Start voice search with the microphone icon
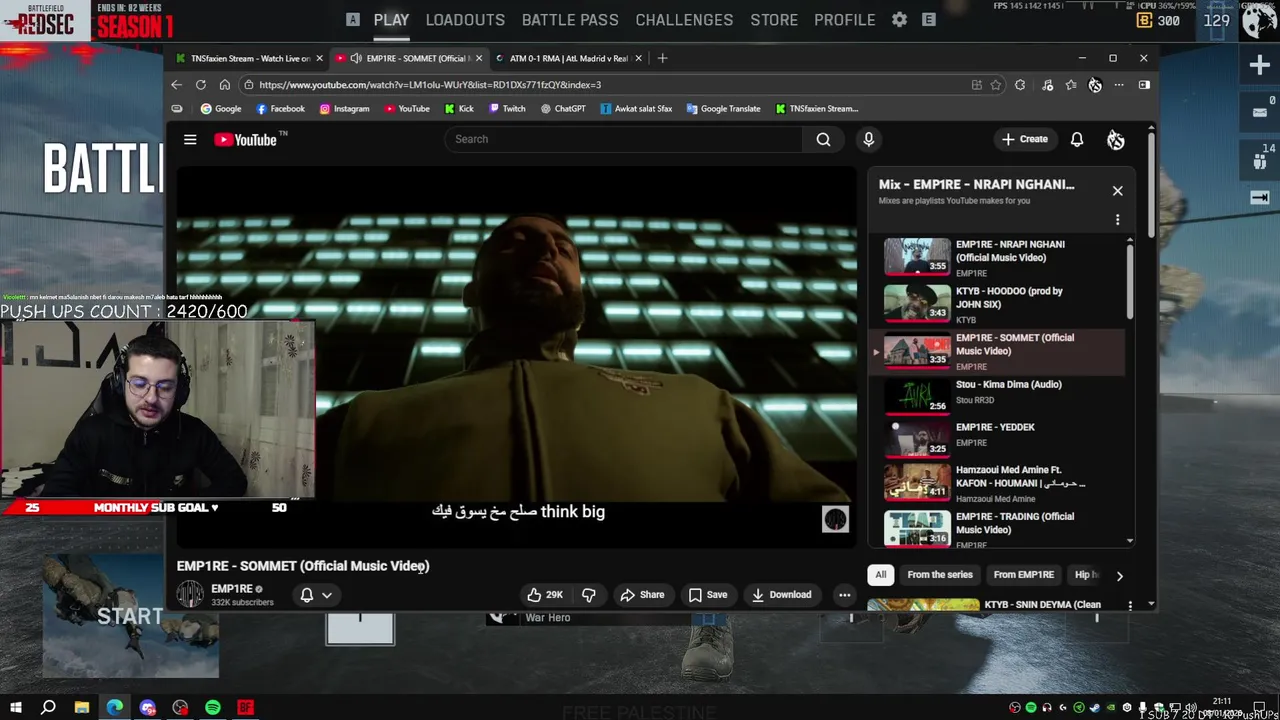 click(868, 139)
